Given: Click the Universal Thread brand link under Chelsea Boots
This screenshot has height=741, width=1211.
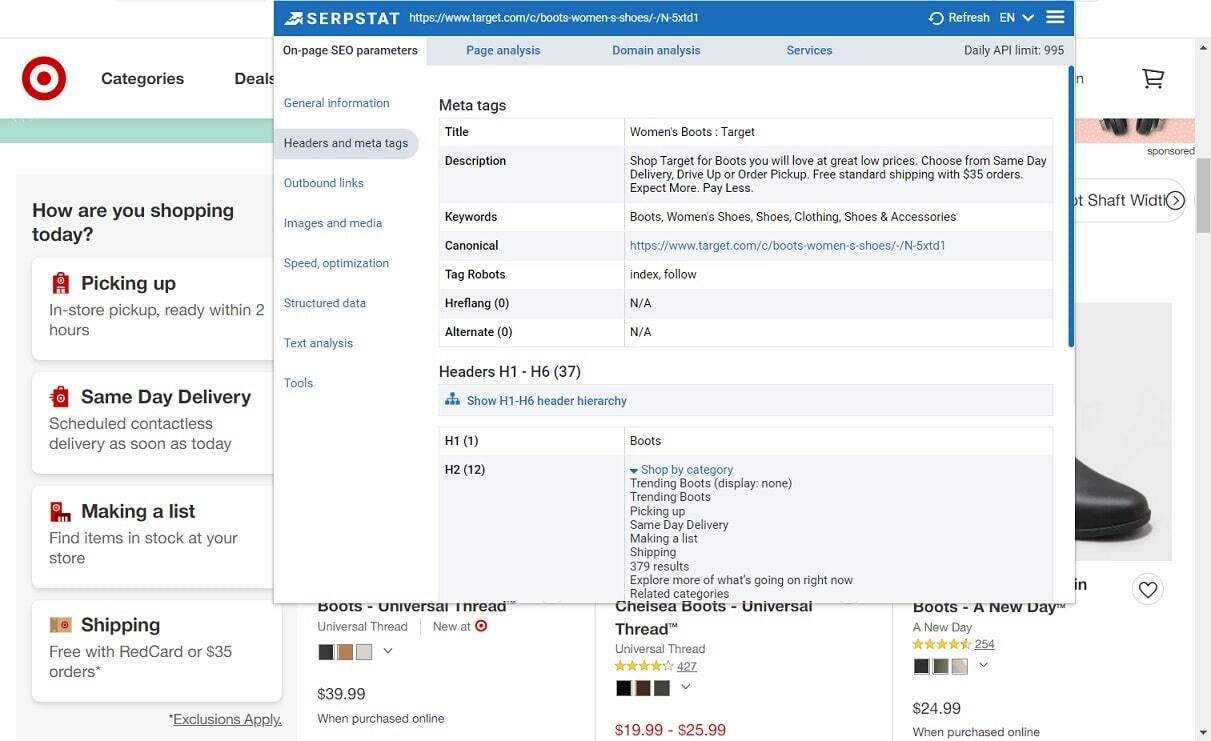Looking at the screenshot, I should click(660, 649).
